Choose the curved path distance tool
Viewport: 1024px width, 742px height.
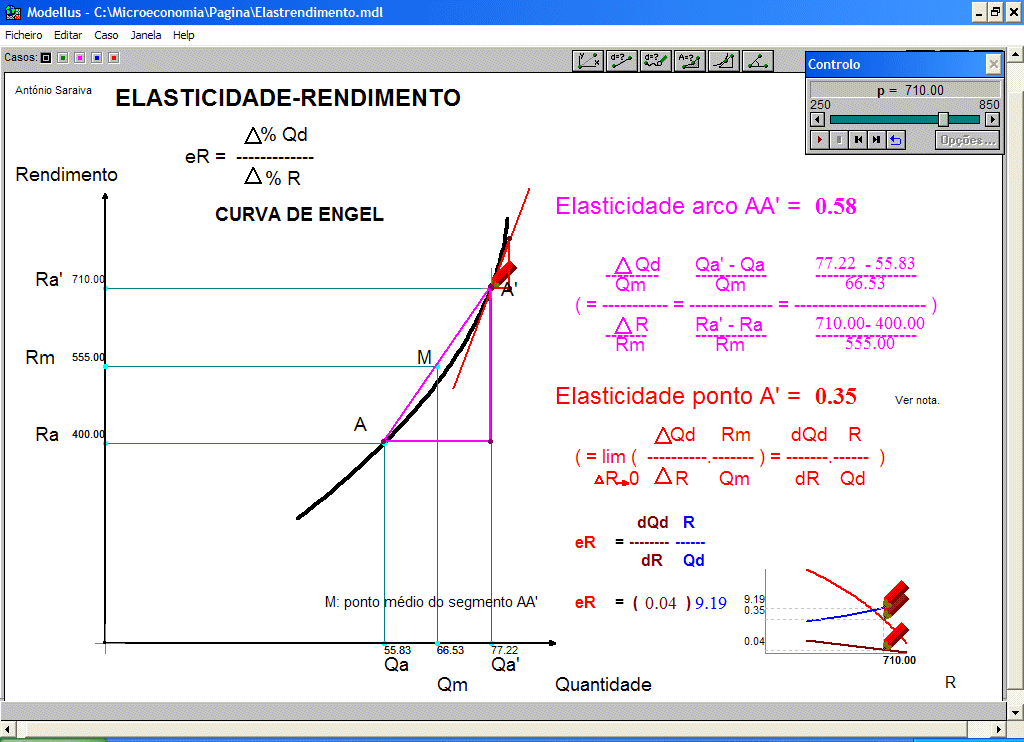pos(656,61)
